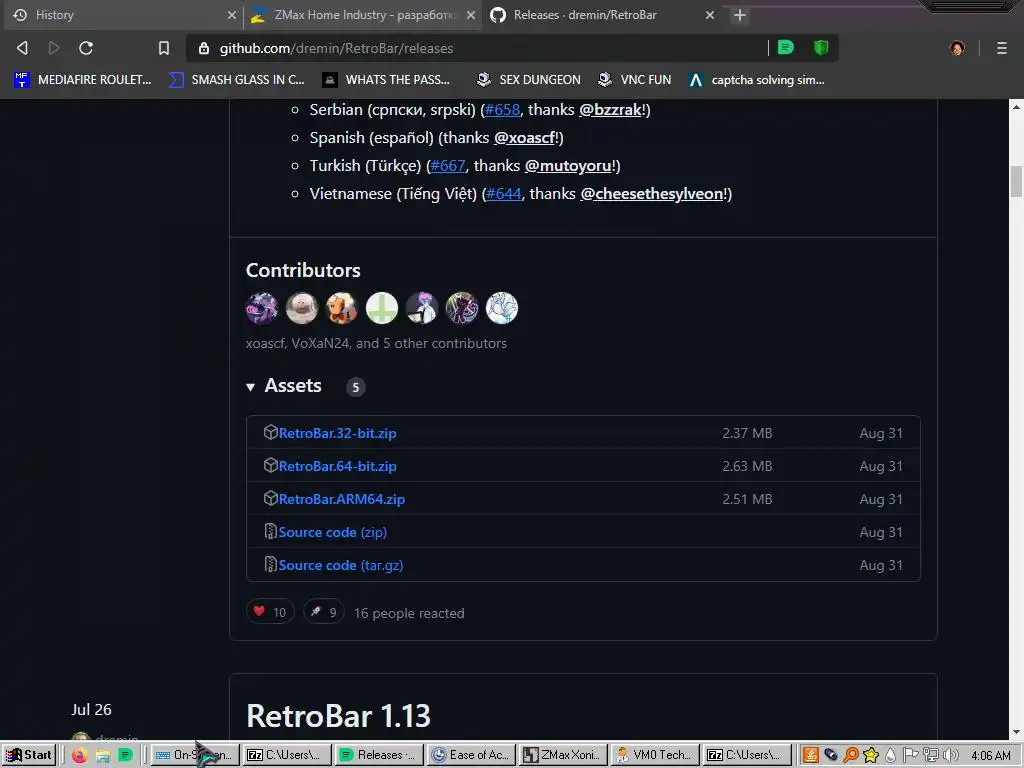This screenshot has width=1024, height=768.
Task: Open the browser hamburger main menu
Action: [x=1002, y=48]
